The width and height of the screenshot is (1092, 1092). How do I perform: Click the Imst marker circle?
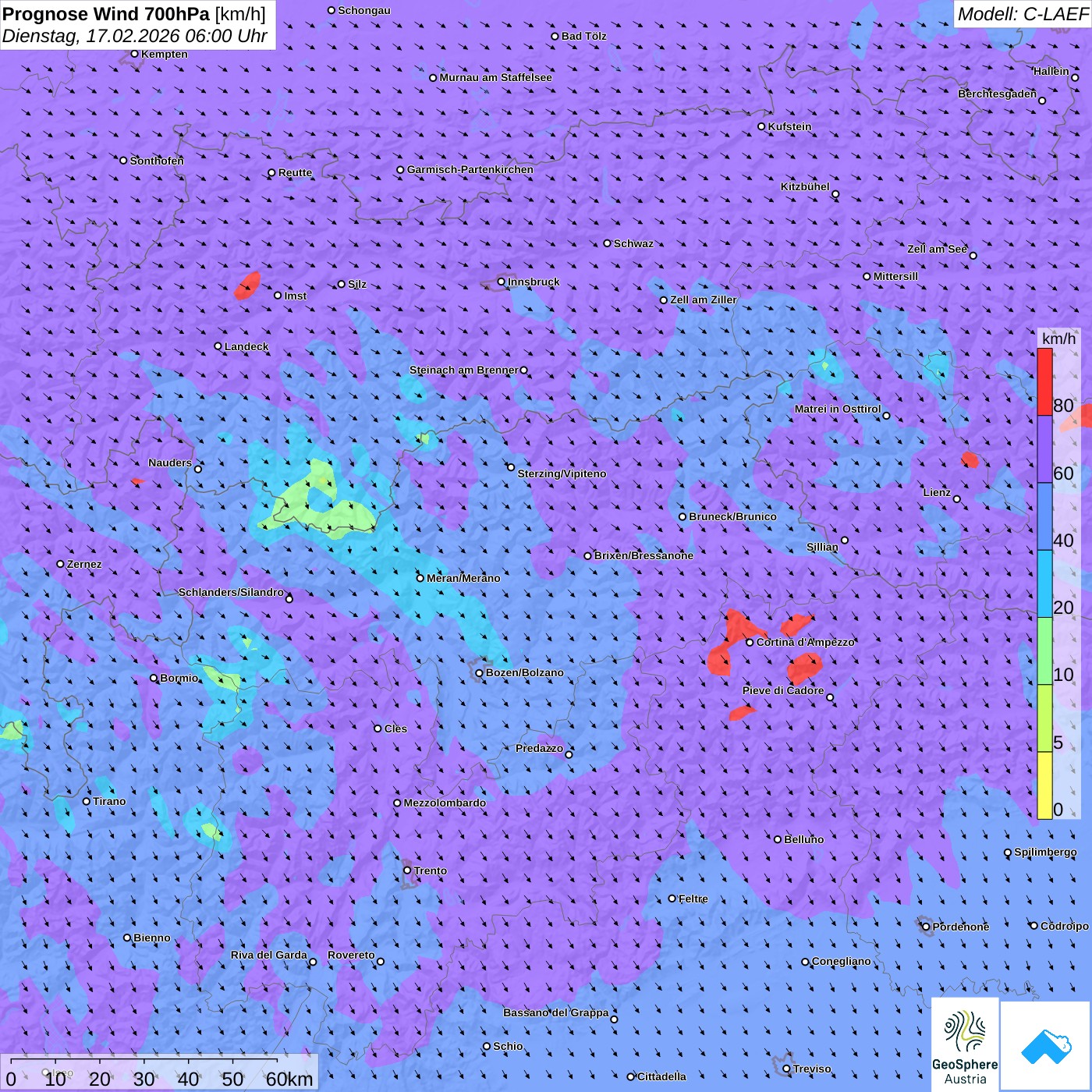278,296
